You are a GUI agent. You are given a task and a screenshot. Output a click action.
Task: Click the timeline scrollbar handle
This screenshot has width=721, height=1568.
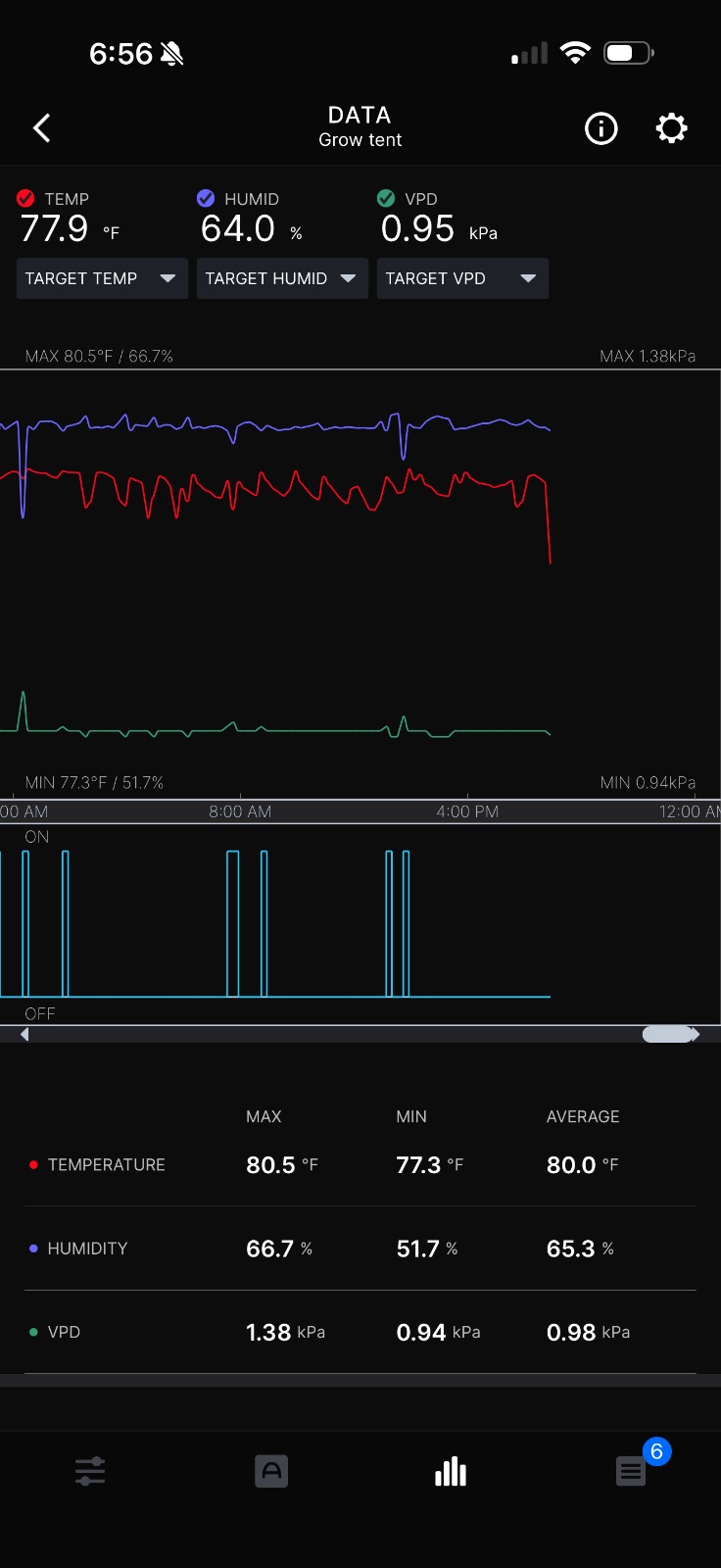(x=670, y=1034)
